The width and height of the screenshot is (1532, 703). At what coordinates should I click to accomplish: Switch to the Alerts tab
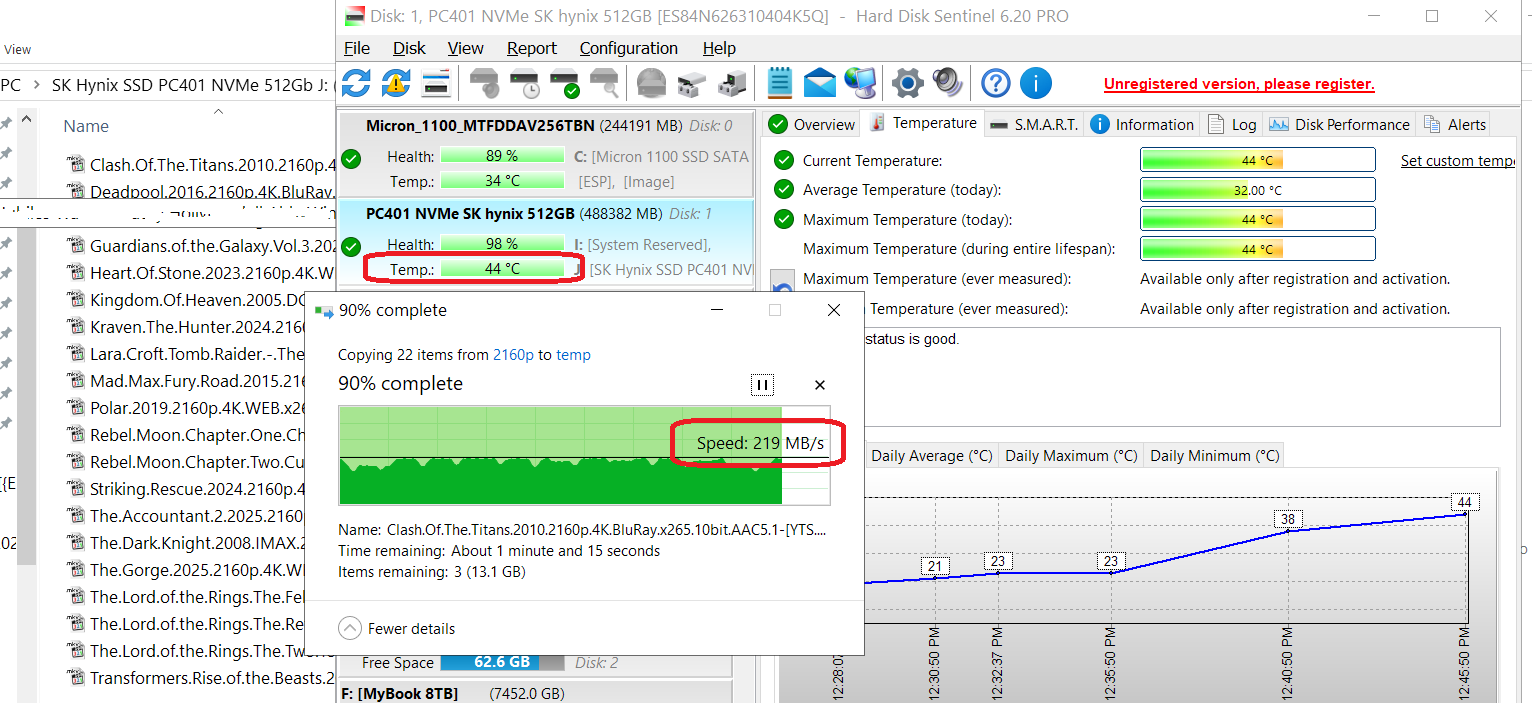click(x=1454, y=125)
